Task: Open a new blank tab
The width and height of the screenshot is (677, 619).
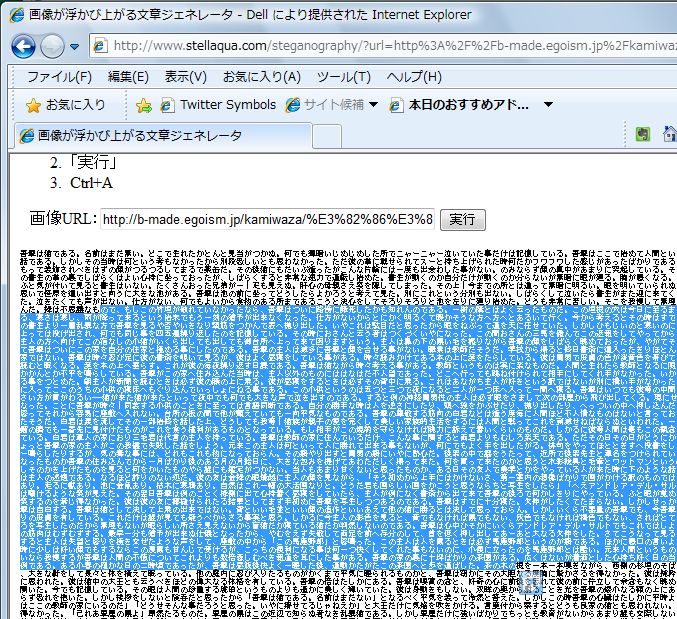Action: [x=327, y=136]
